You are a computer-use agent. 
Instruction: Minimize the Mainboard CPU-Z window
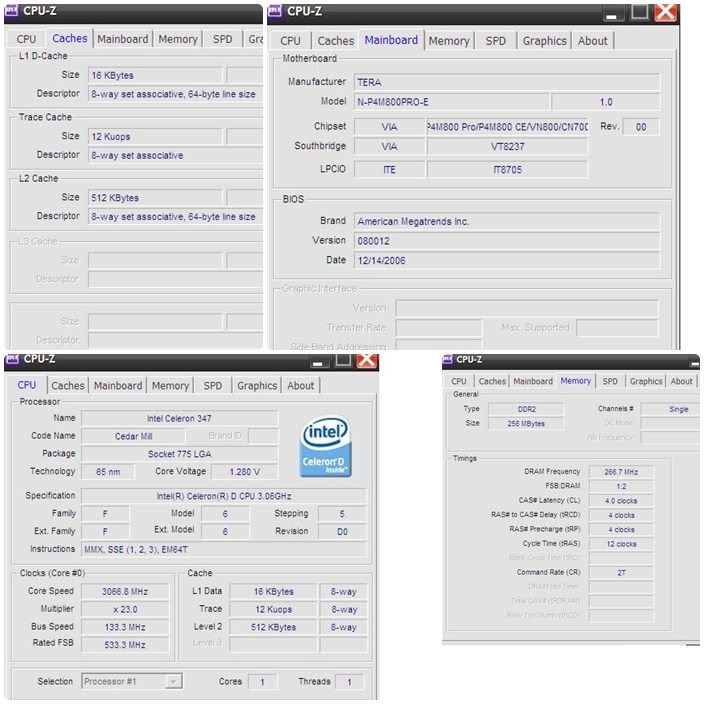[611, 13]
